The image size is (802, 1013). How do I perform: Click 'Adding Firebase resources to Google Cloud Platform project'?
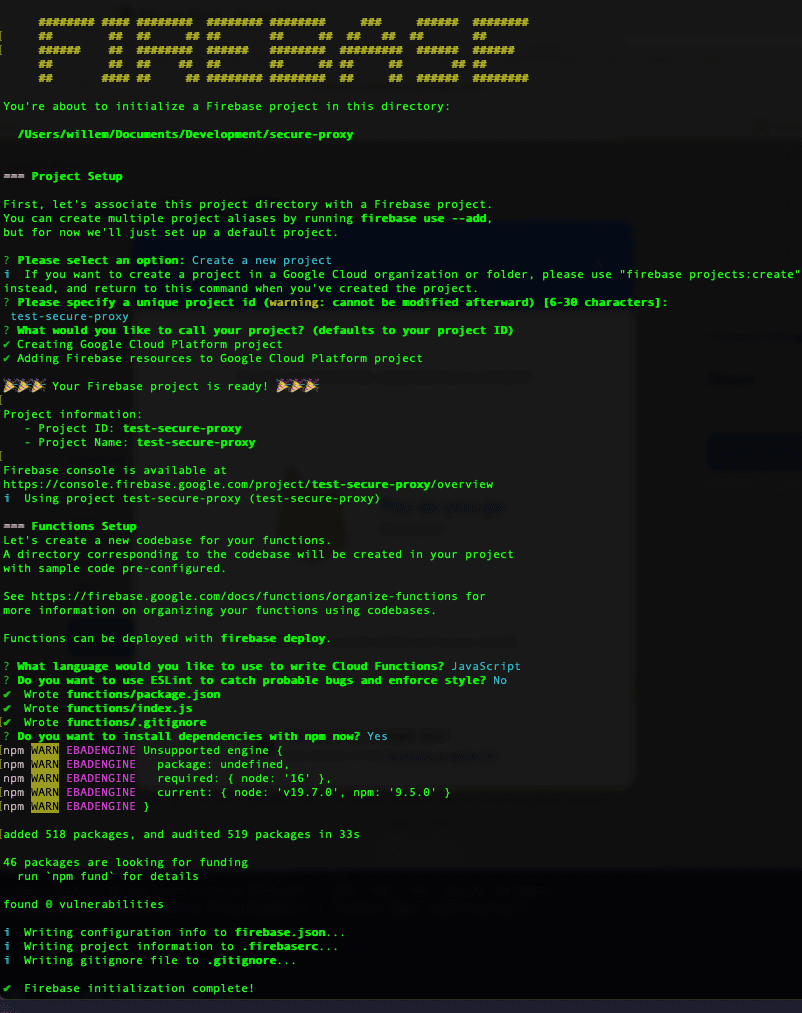[x=220, y=359]
